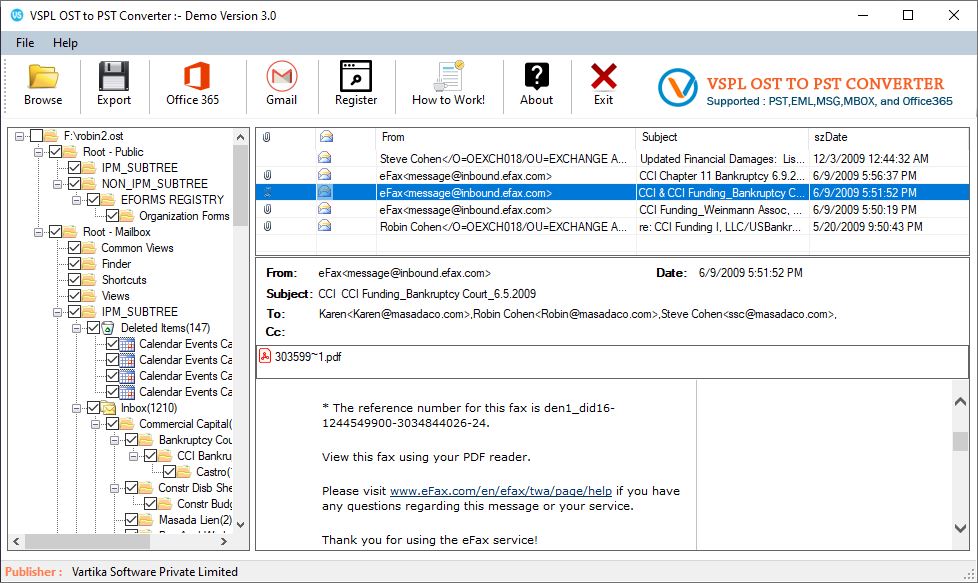
Task: Select the CCI Funding_Weinmann Assoc email
Action: click(612, 210)
